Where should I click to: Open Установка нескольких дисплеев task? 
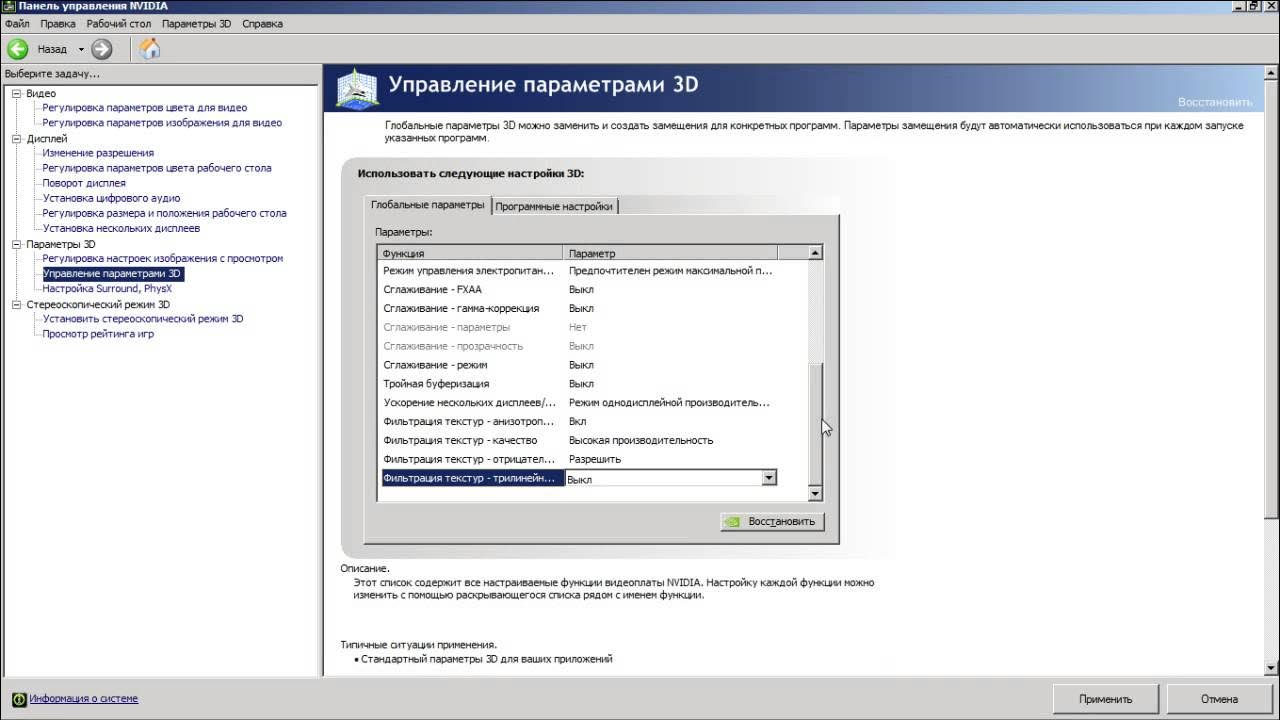[x=121, y=228]
